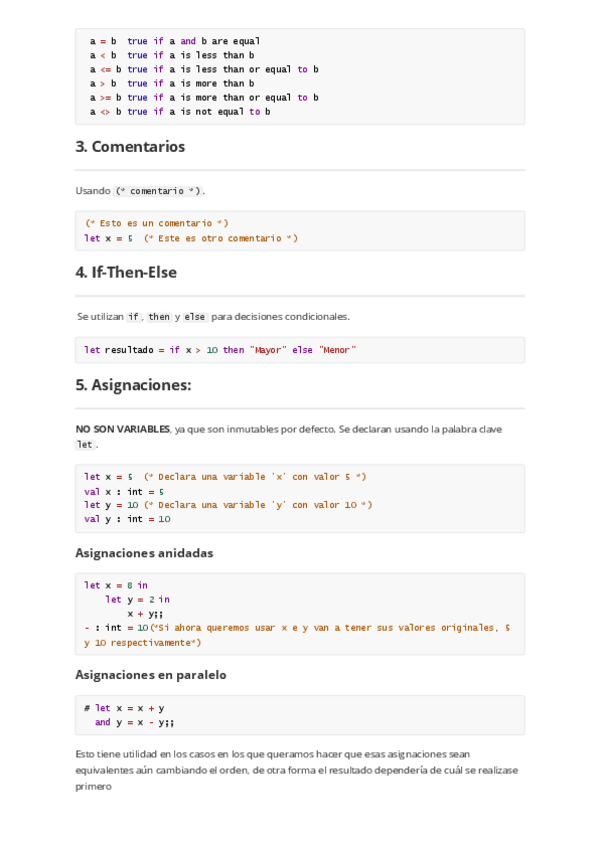Click the inline "(* comentario *)" code snippet
This screenshot has width=600, height=848.
158,191
